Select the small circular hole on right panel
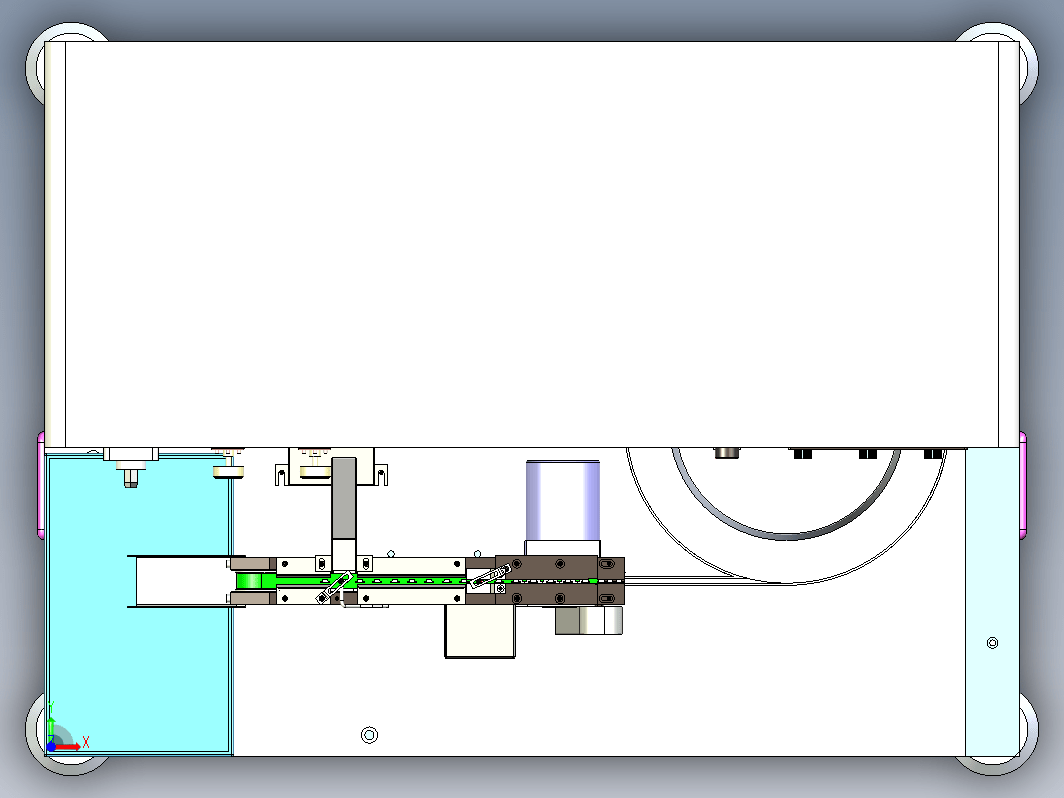This screenshot has height=798, width=1064. pyautogui.click(x=992, y=643)
